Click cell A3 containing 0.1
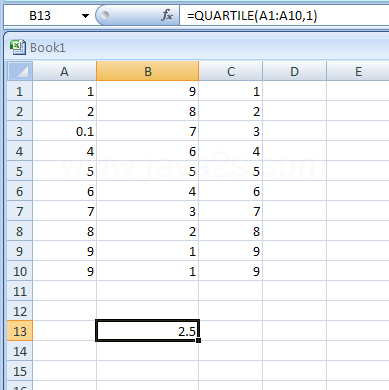 tap(64, 131)
